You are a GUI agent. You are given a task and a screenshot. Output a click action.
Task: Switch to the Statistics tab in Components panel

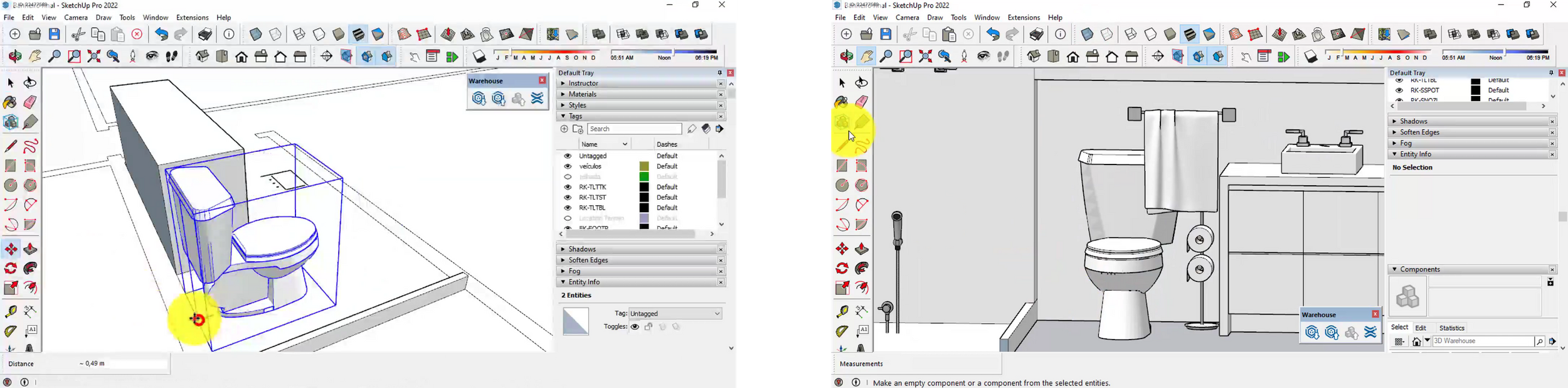point(1451,328)
